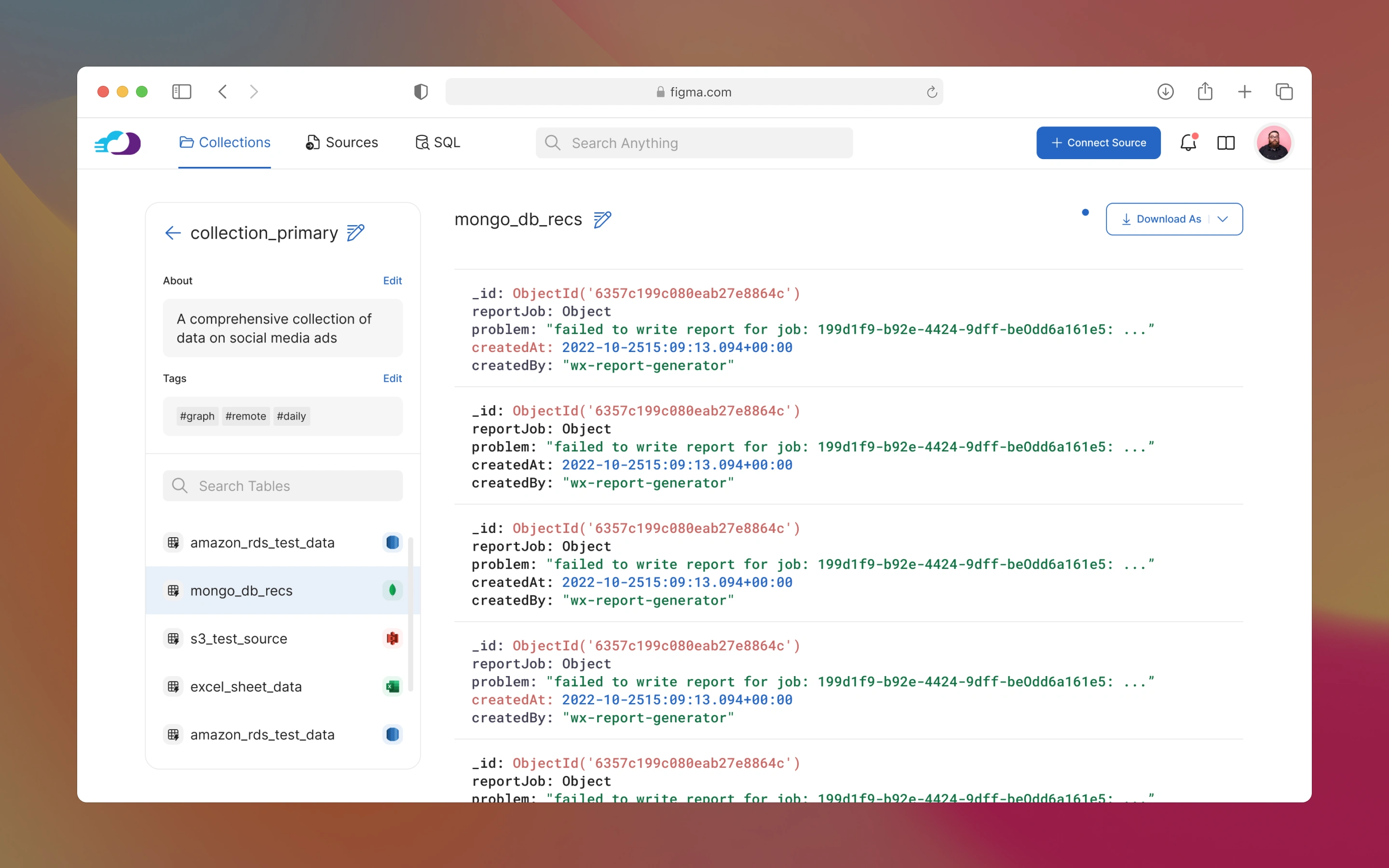Image resolution: width=1389 pixels, height=868 pixels.
Task: Go forward in Safari history
Action: pos(254,92)
